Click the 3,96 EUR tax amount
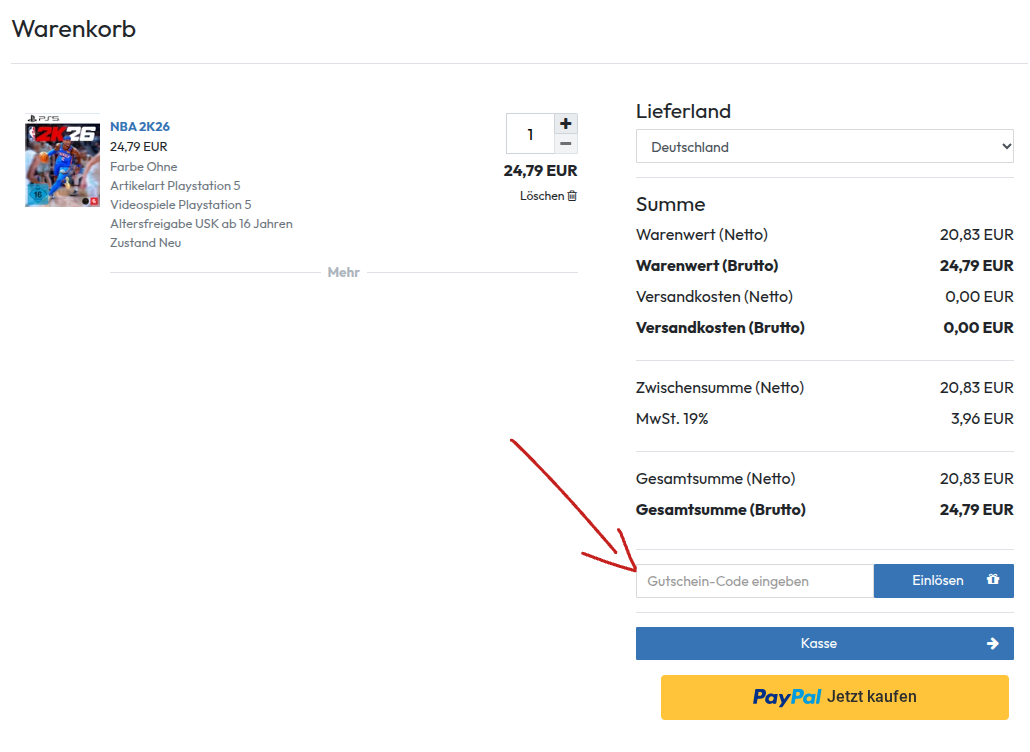 pos(982,419)
